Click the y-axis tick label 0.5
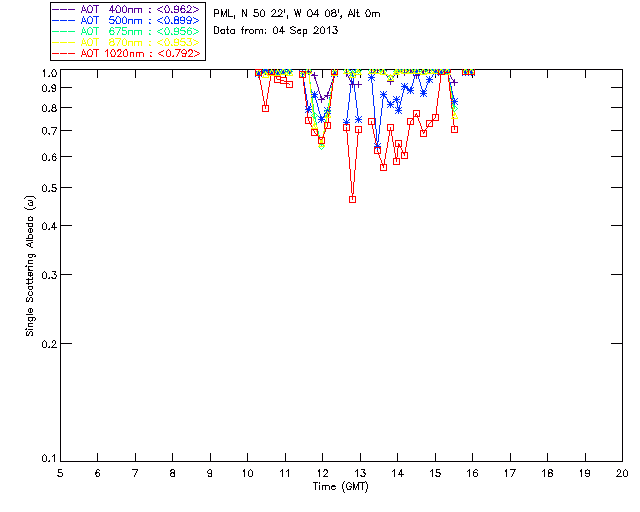Image resolution: width=640 pixels, height=512 pixels. [49, 188]
